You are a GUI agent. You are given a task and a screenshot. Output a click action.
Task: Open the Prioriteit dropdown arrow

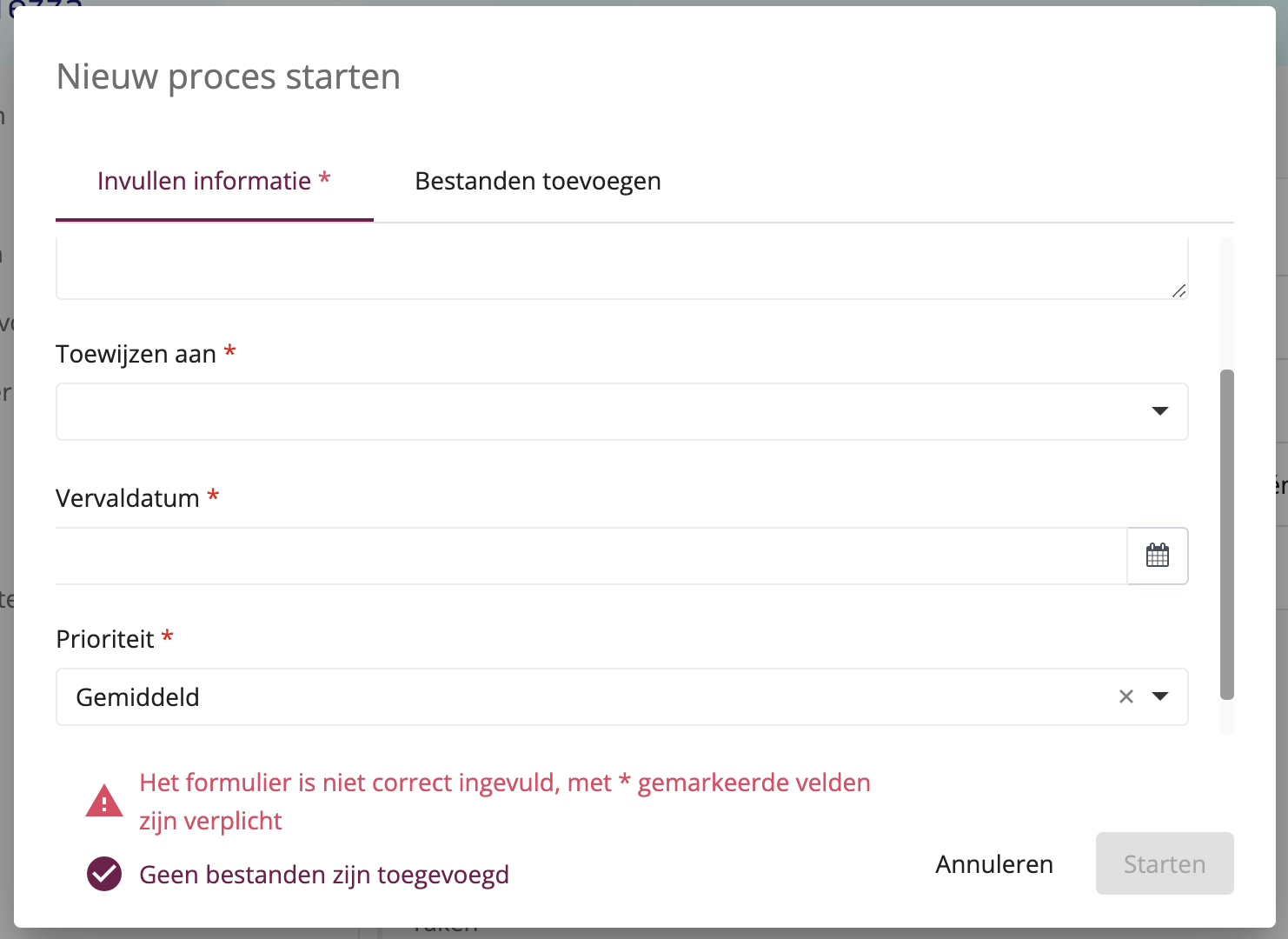click(x=1159, y=696)
